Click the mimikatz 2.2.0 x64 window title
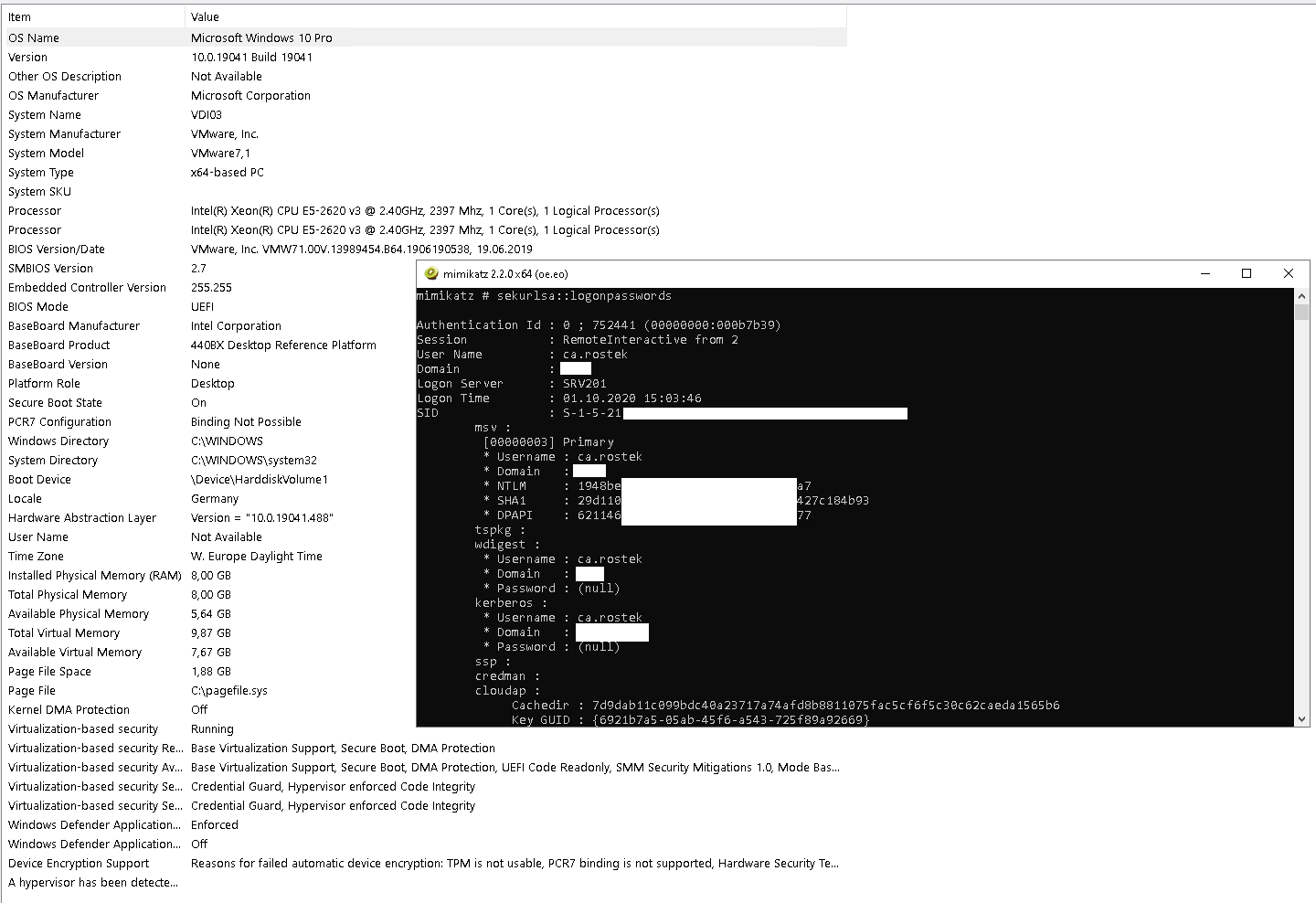Image resolution: width=1316 pixels, height=903 pixels. pyautogui.click(x=505, y=273)
